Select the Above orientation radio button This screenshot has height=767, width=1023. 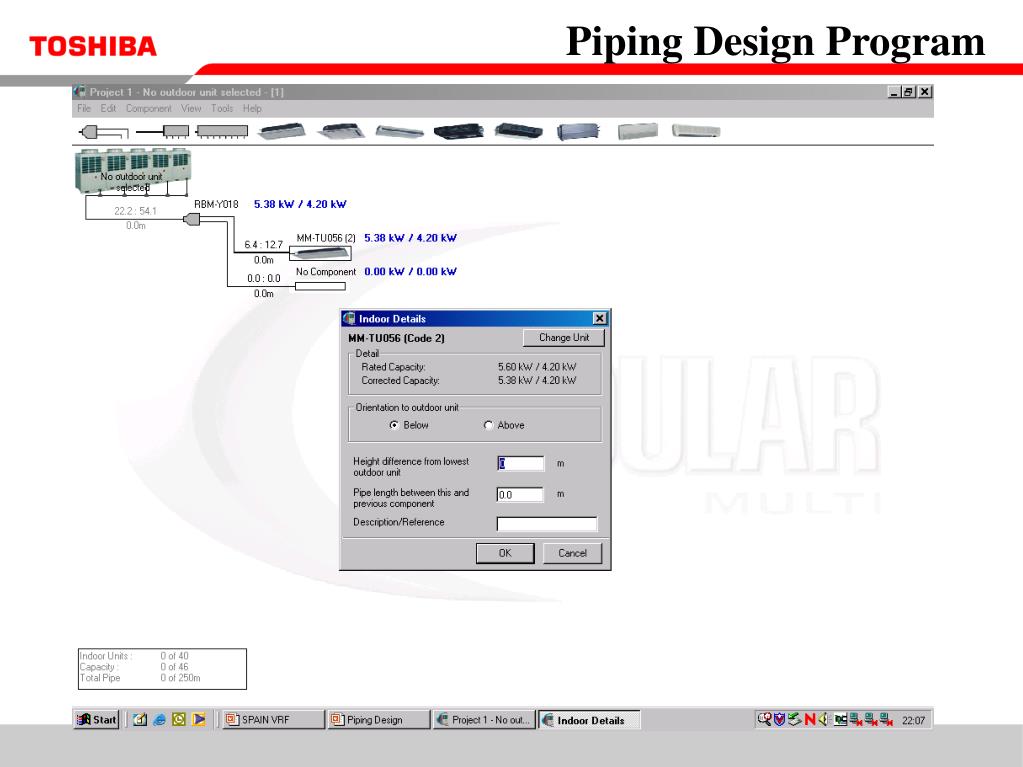(x=488, y=425)
